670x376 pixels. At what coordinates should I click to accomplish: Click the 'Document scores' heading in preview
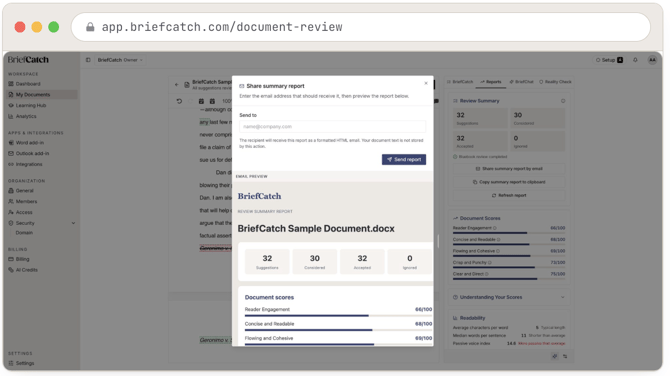269,297
